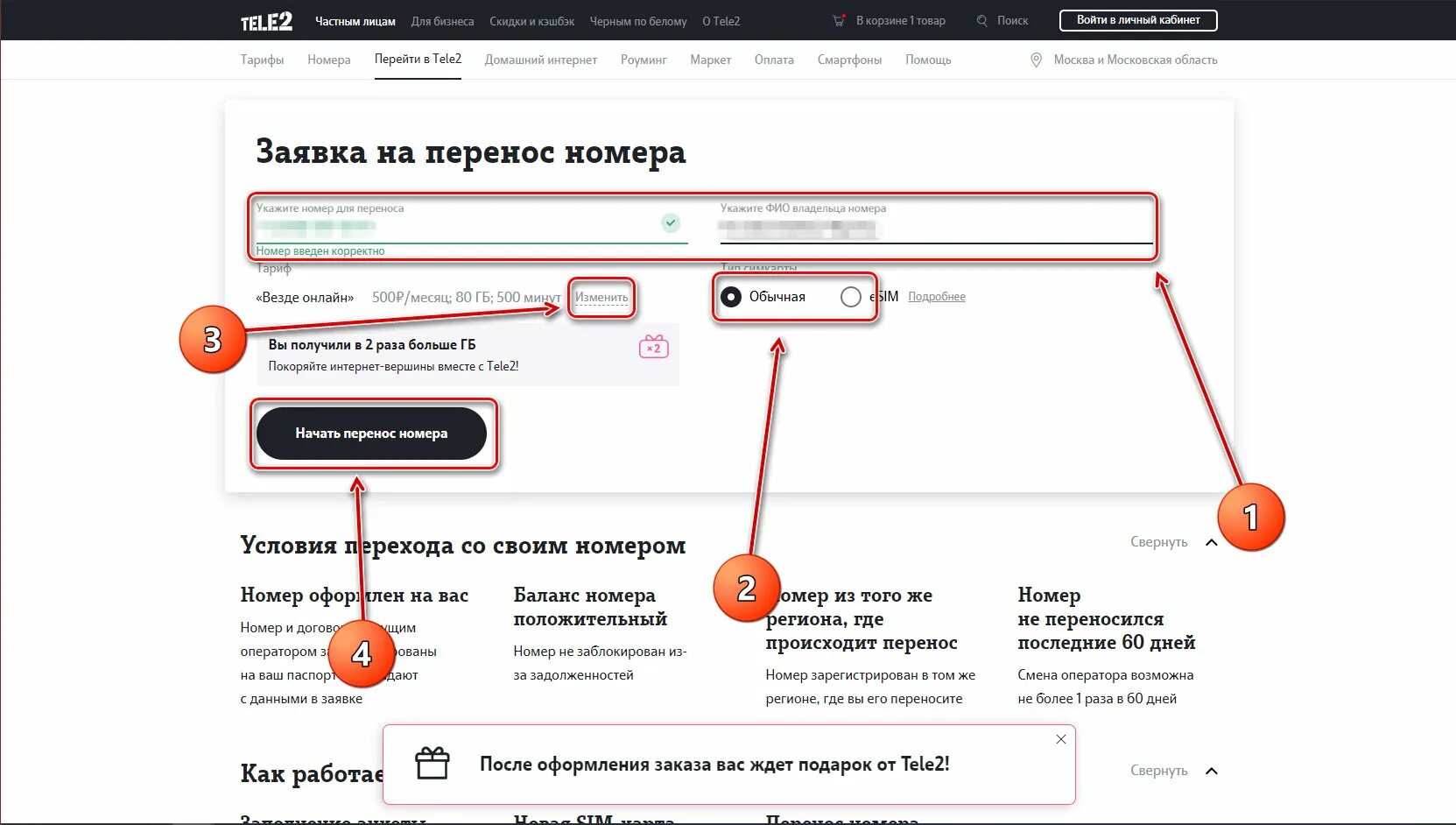This screenshot has height=825, width=1456.
Task: Click the green number-valid checkmark
Action: (671, 222)
